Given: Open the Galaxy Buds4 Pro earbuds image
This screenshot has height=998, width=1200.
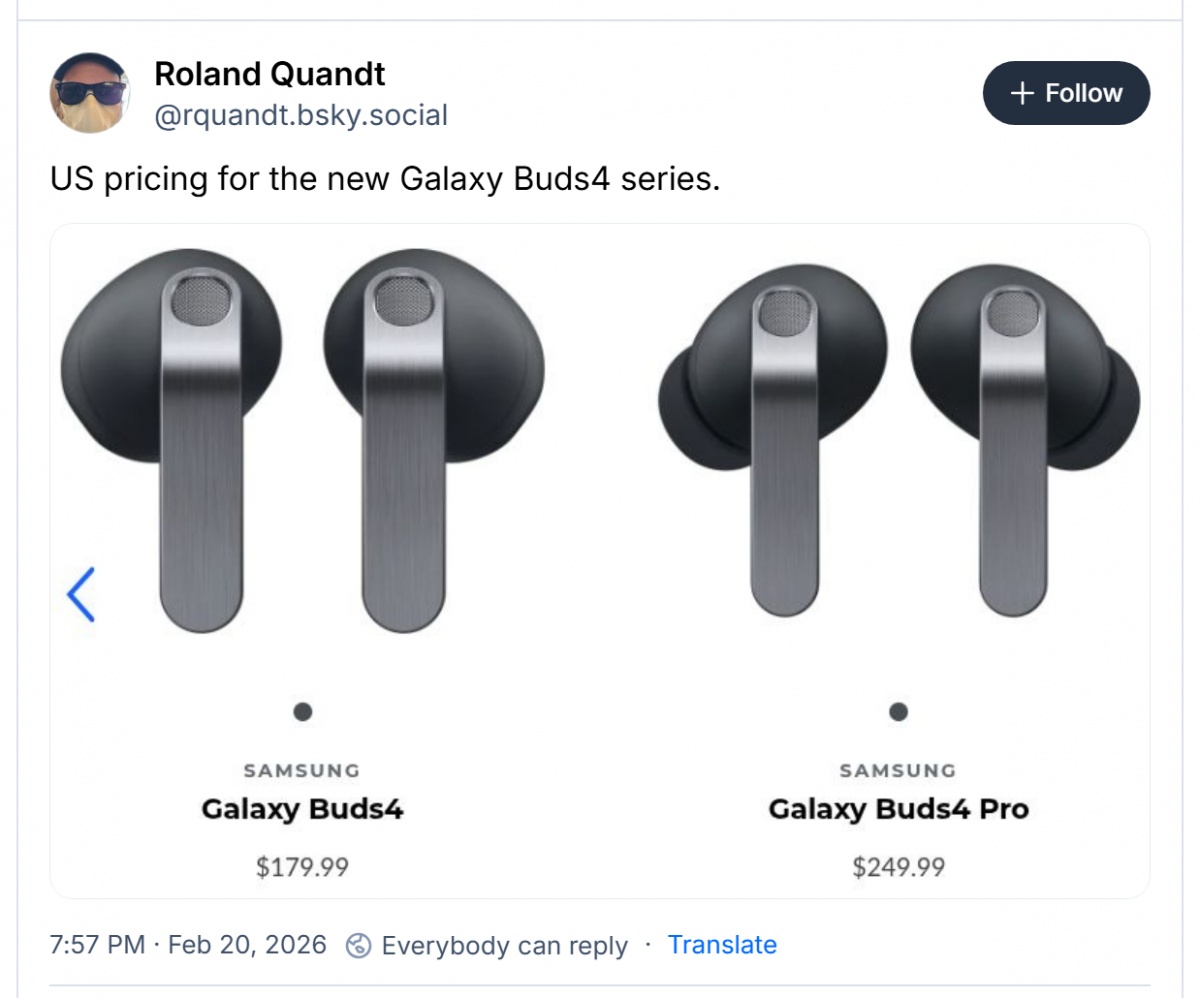Looking at the screenshot, I should (898, 440).
